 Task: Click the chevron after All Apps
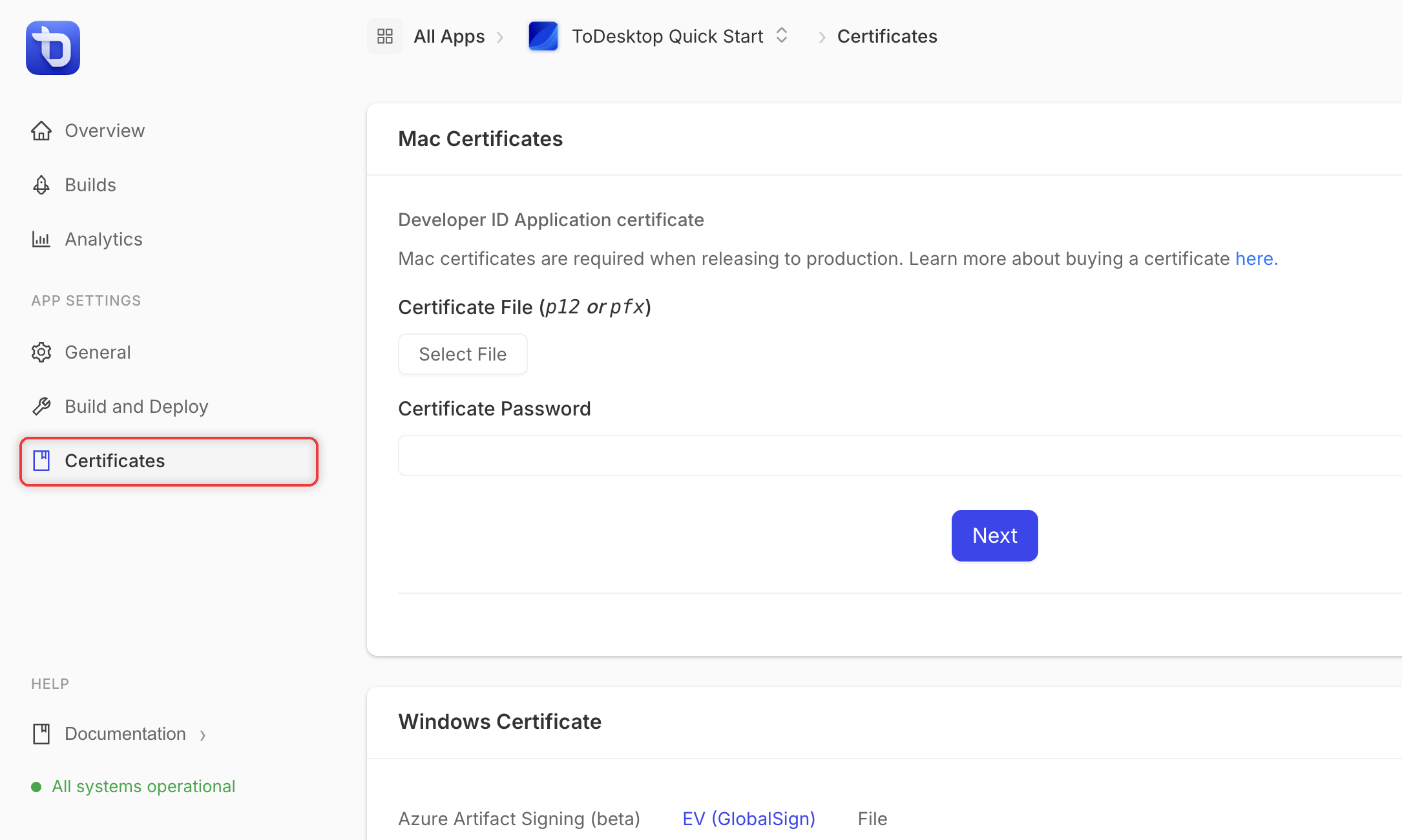[500, 37]
